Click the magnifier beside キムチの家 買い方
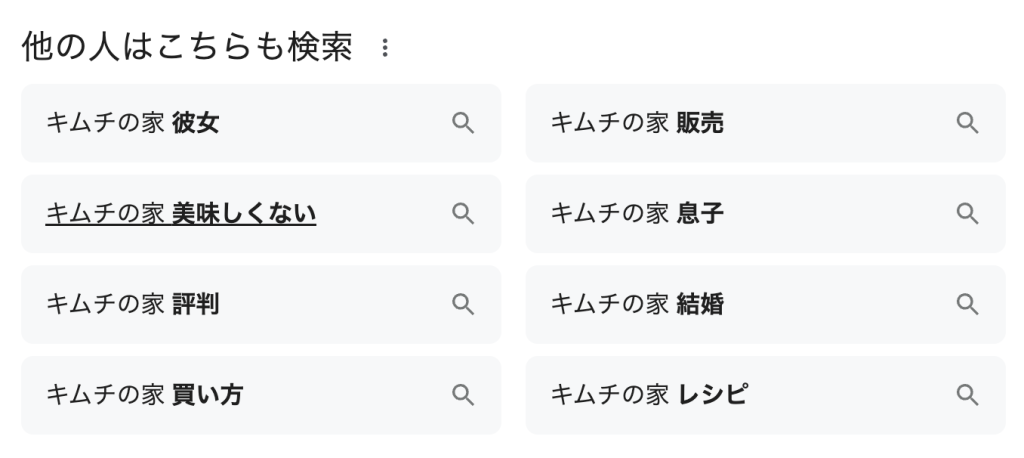Viewport: 1024px width, 458px height. pyautogui.click(x=462, y=395)
